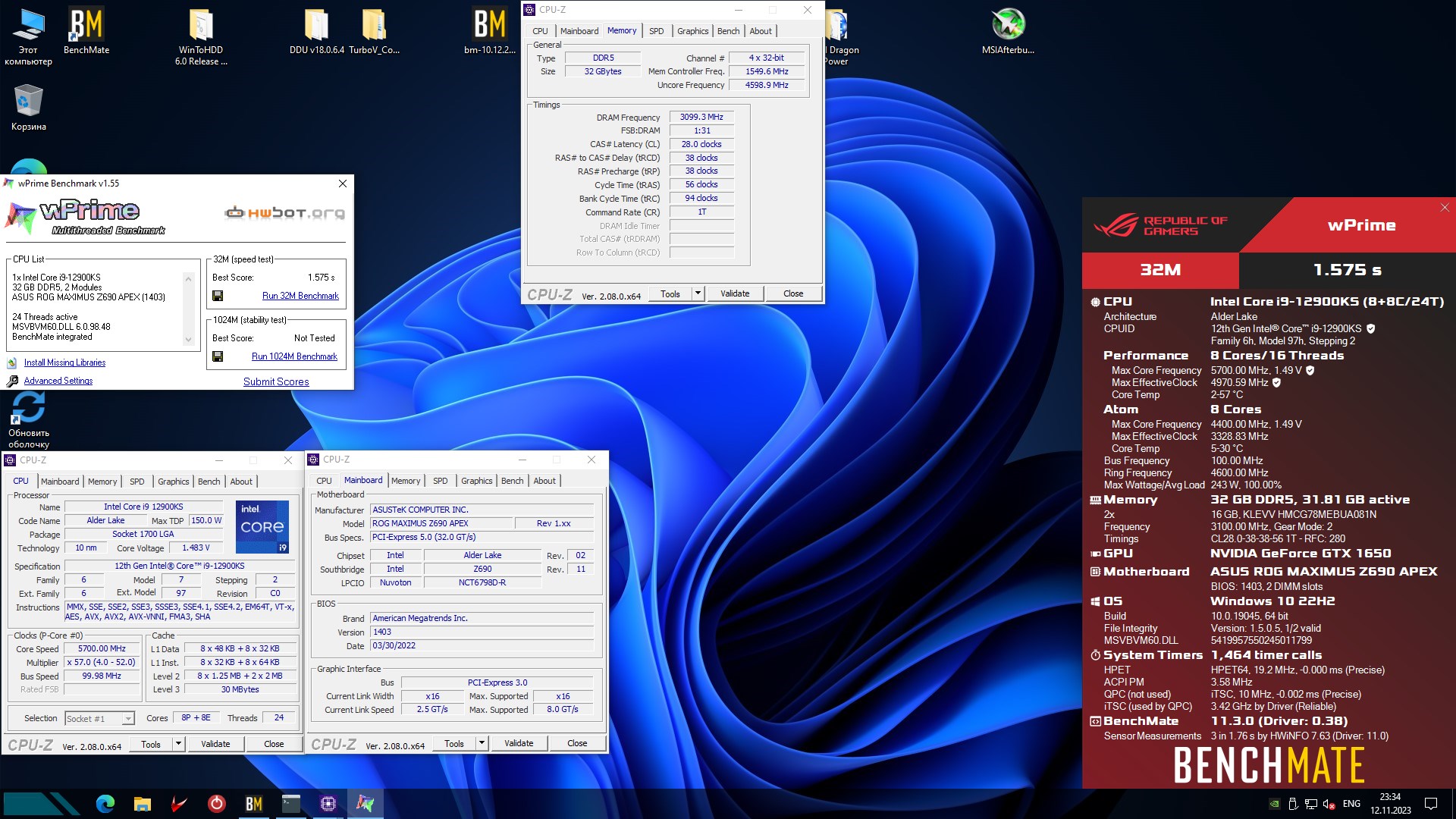Screen dimensions: 1456x819
Task: Open About tab in Mainboard CPU-Z window
Action: tap(544, 481)
